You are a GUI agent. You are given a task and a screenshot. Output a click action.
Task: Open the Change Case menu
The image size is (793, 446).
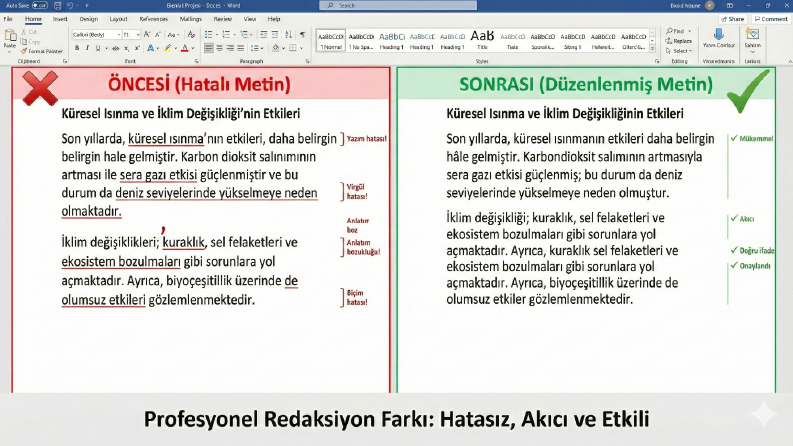click(x=172, y=34)
